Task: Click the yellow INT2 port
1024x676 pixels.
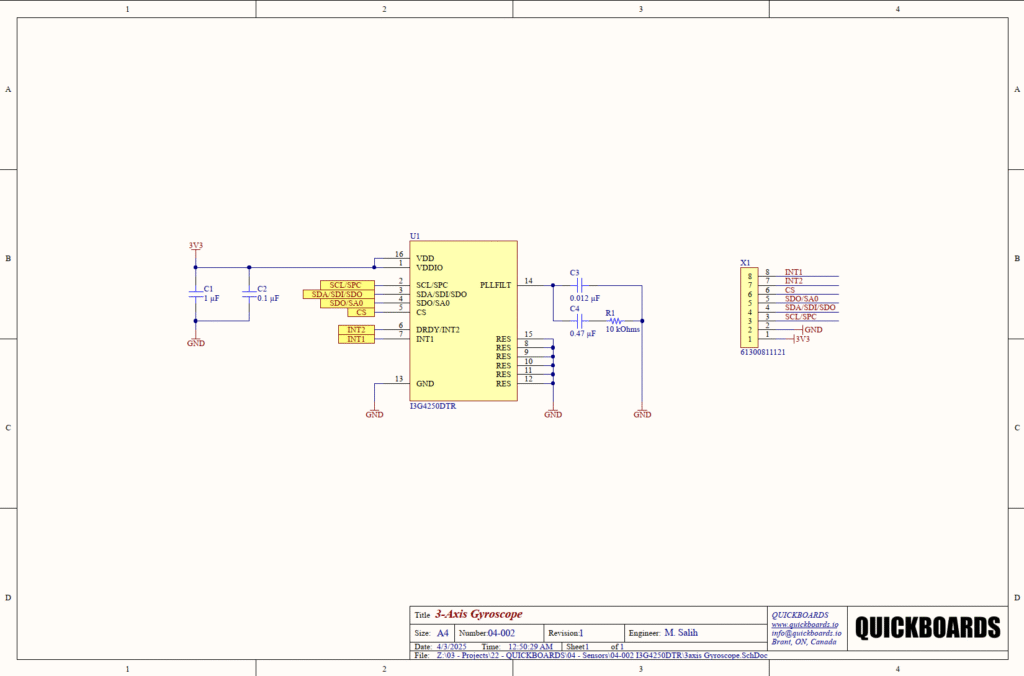Action: tap(355, 330)
